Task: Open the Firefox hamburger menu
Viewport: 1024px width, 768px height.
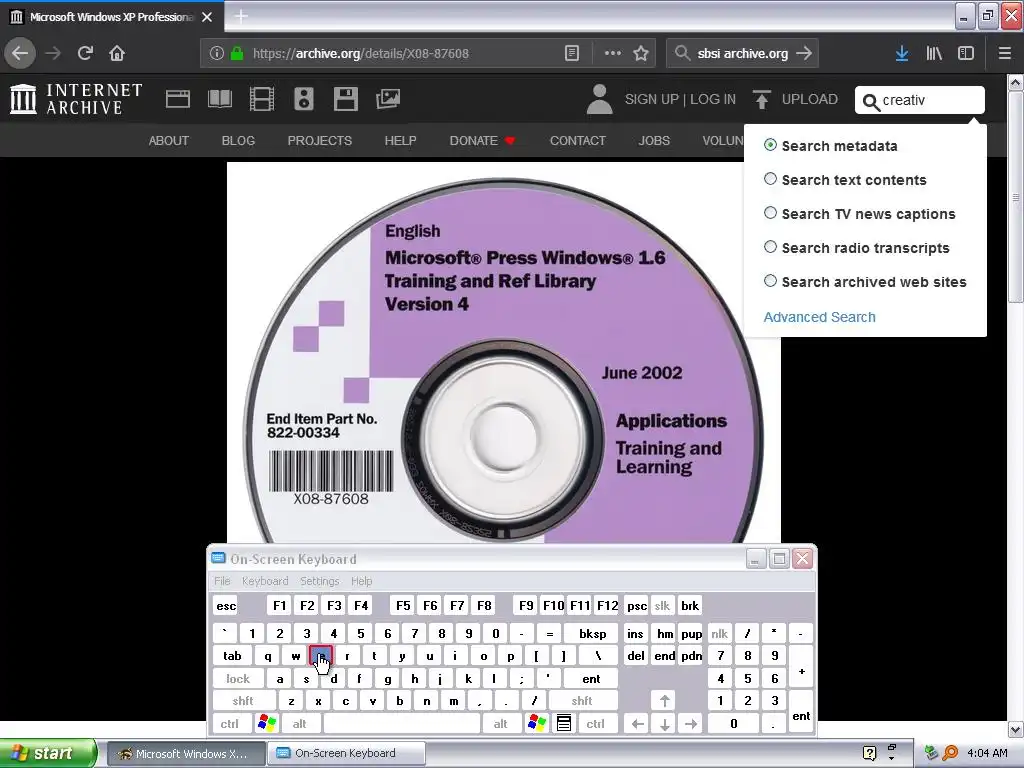Action: (1005, 54)
